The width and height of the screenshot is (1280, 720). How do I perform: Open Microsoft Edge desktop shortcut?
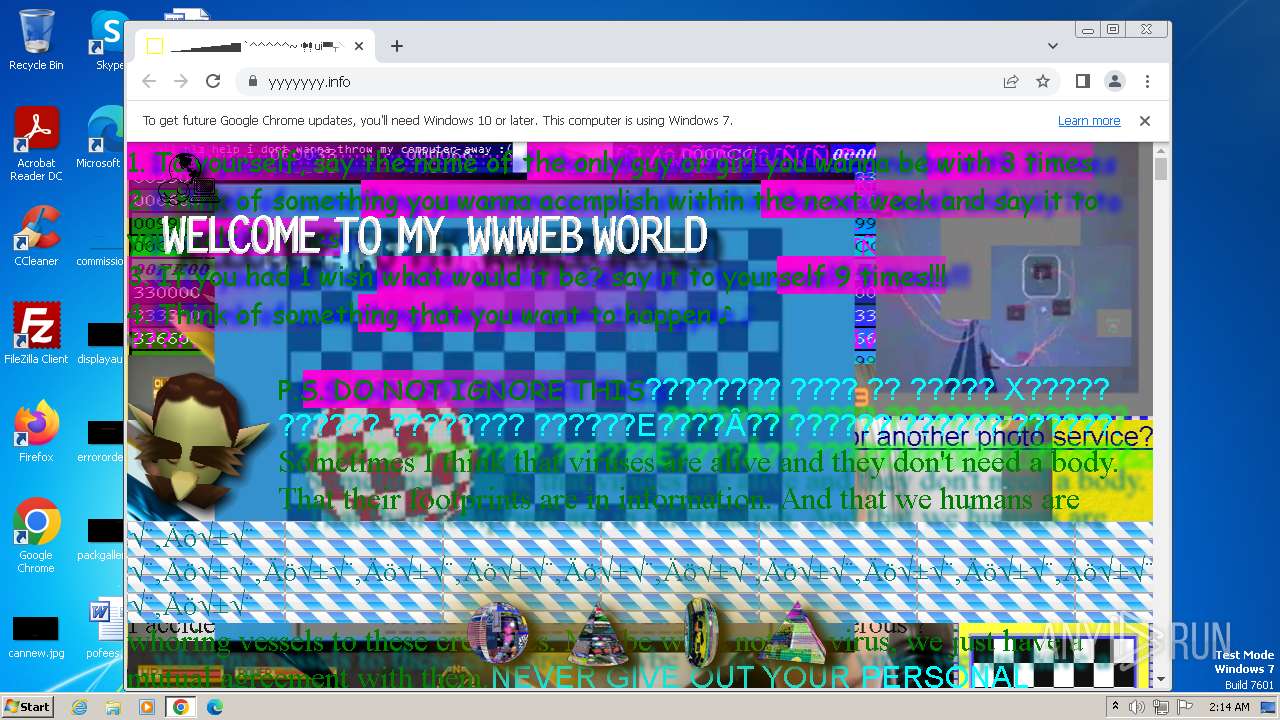coord(101,138)
